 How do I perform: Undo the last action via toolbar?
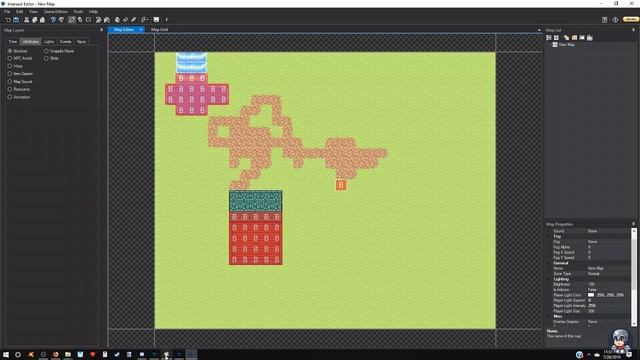pos(53,20)
